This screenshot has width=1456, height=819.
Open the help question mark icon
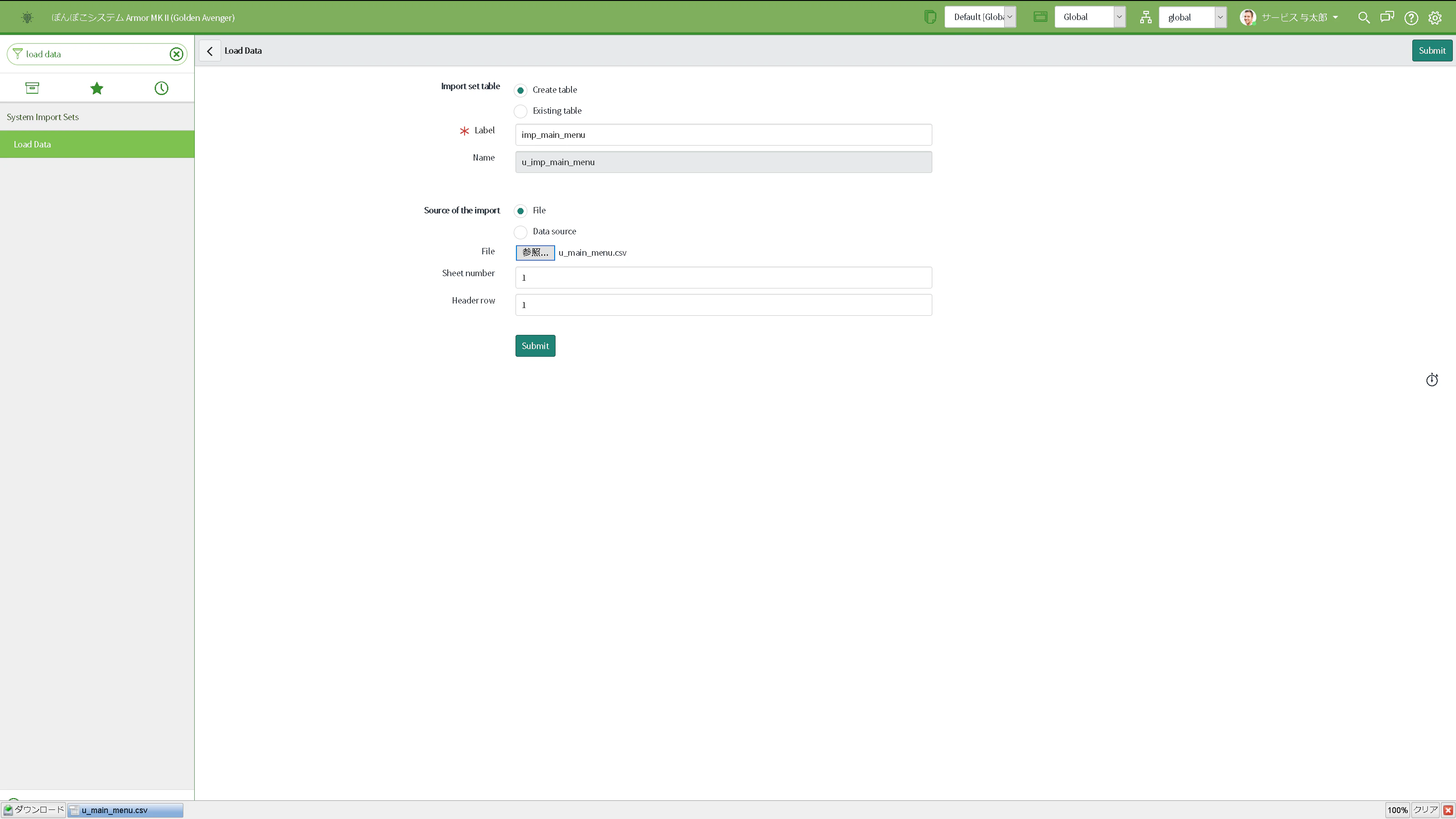point(1411,18)
